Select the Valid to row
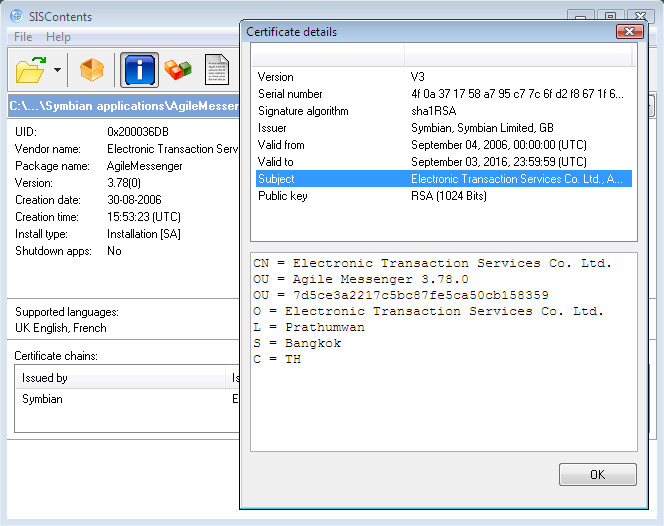The image size is (664, 526). pyautogui.click(x=444, y=162)
